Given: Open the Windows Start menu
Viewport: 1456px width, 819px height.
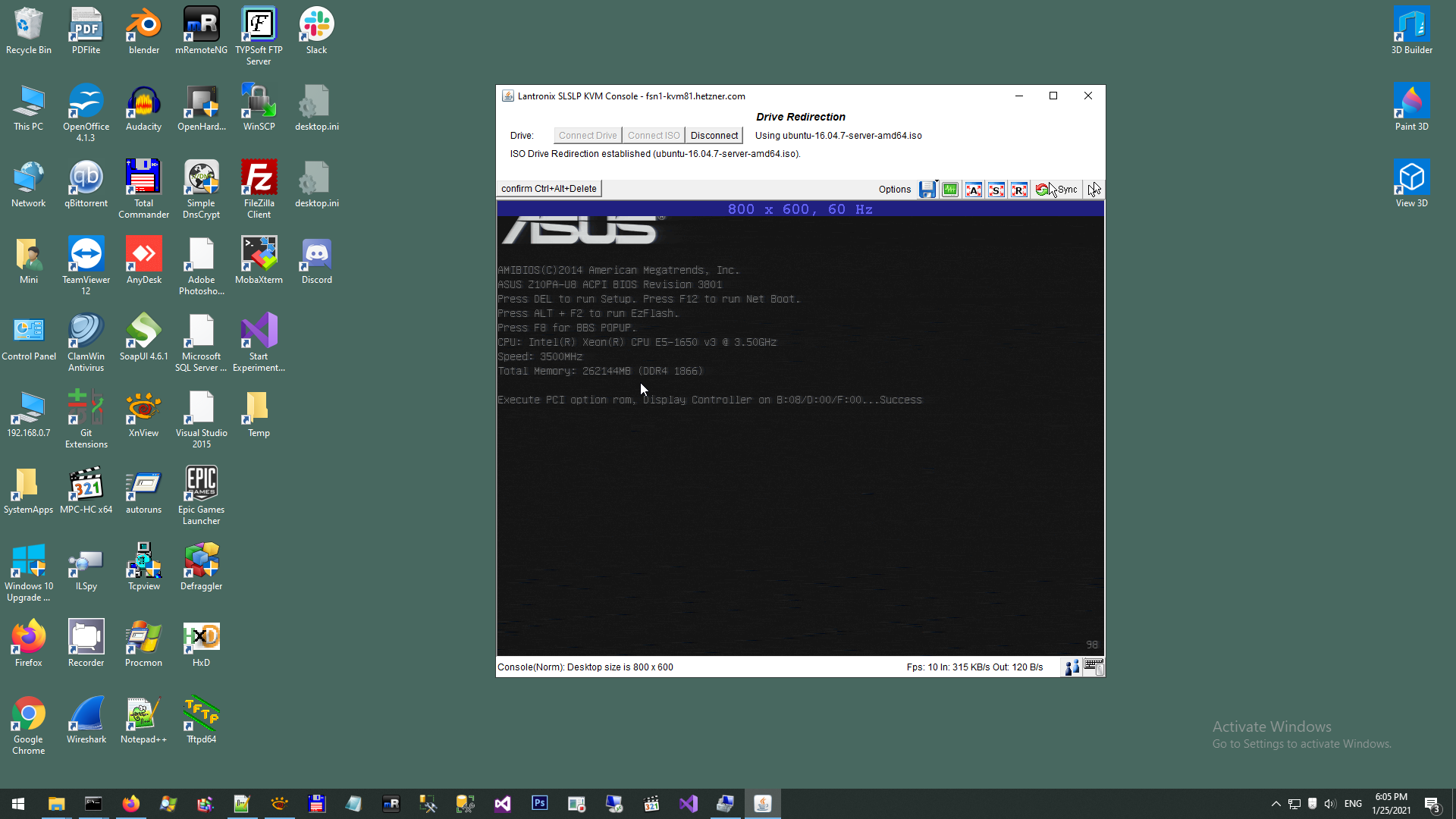Looking at the screenshot, I should (18, 804).
